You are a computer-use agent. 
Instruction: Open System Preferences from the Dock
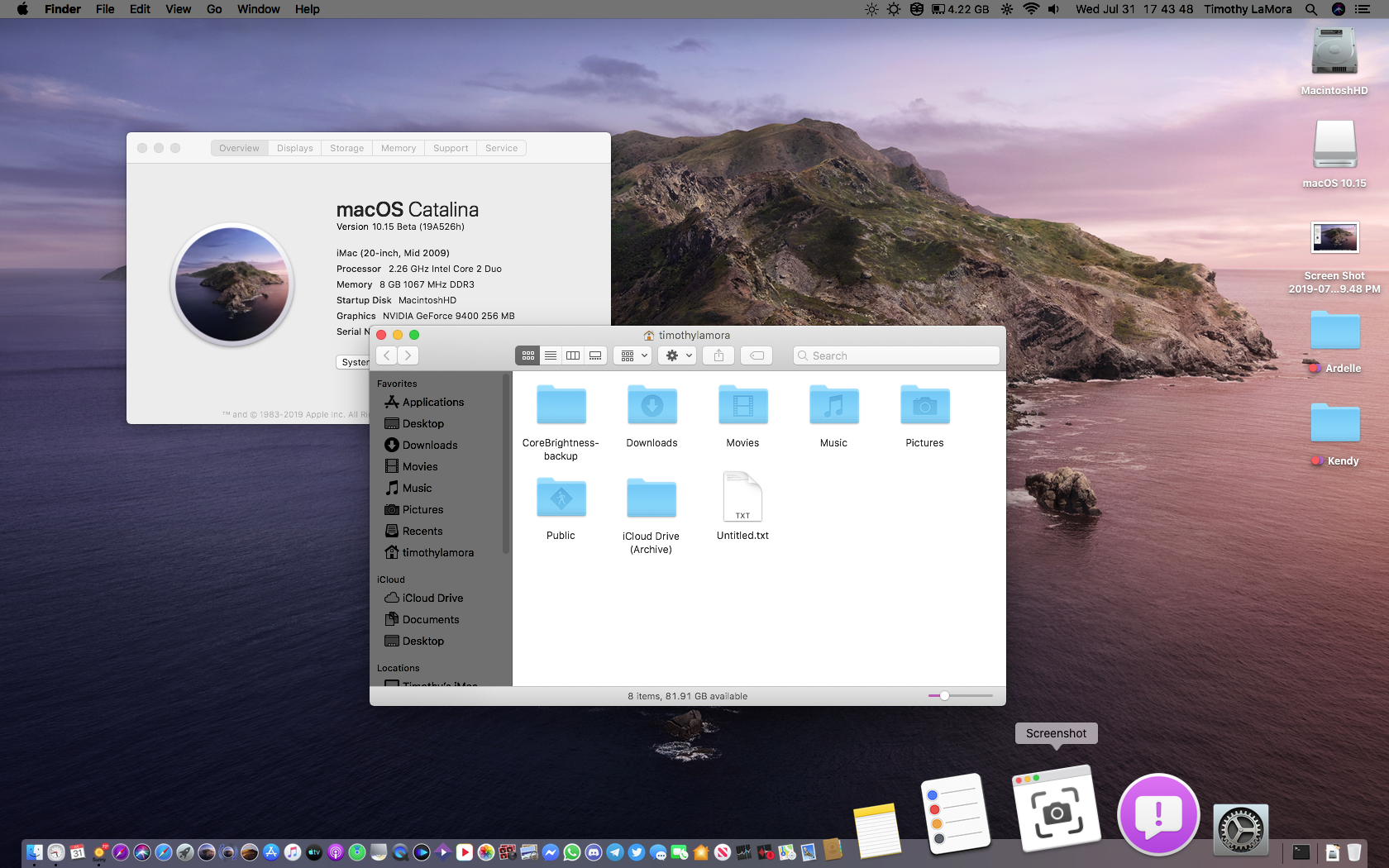click(1240, 829)
